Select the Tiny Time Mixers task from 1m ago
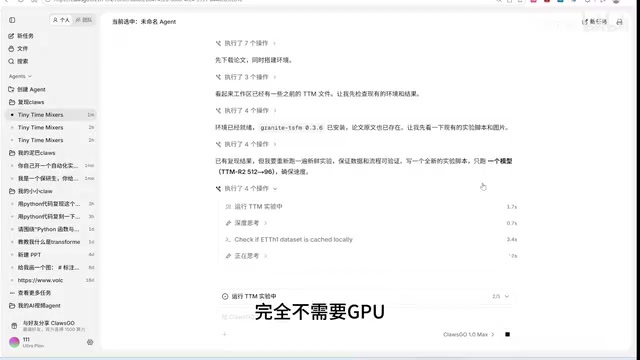 pyautogui.click(x=51, y=115)
